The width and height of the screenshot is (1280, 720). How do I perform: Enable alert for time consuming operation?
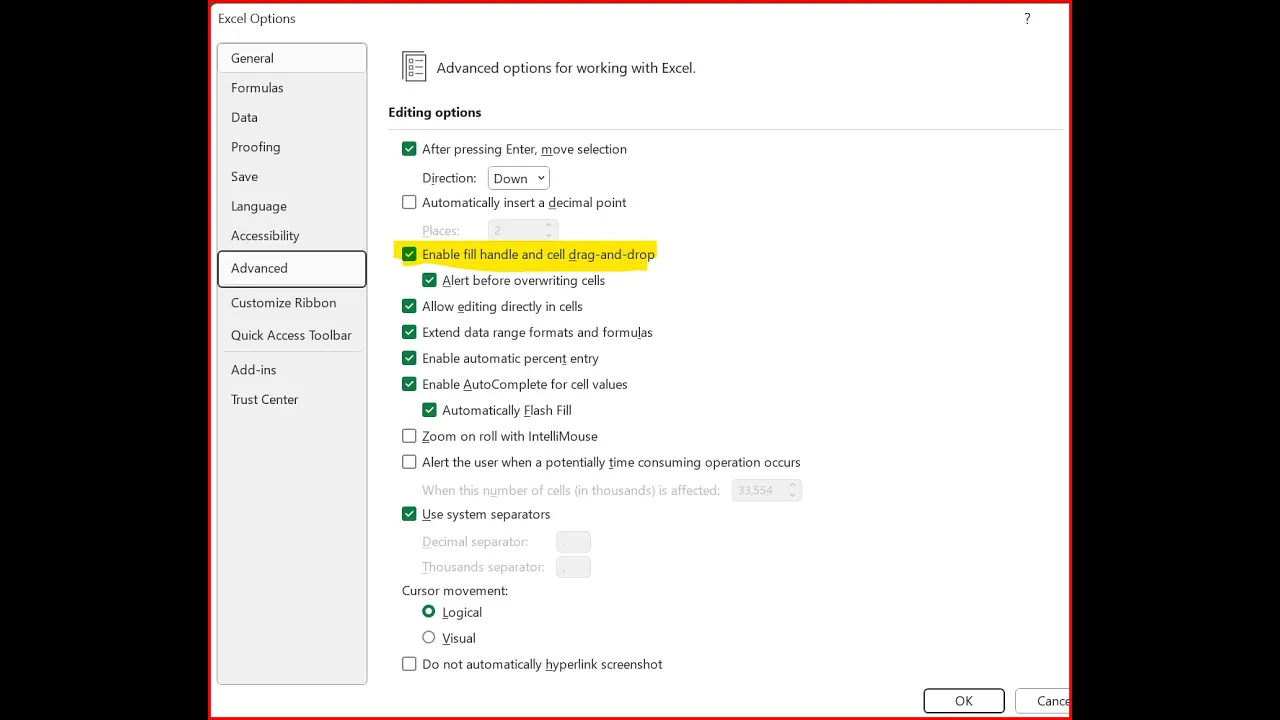(x=409, y=462)
